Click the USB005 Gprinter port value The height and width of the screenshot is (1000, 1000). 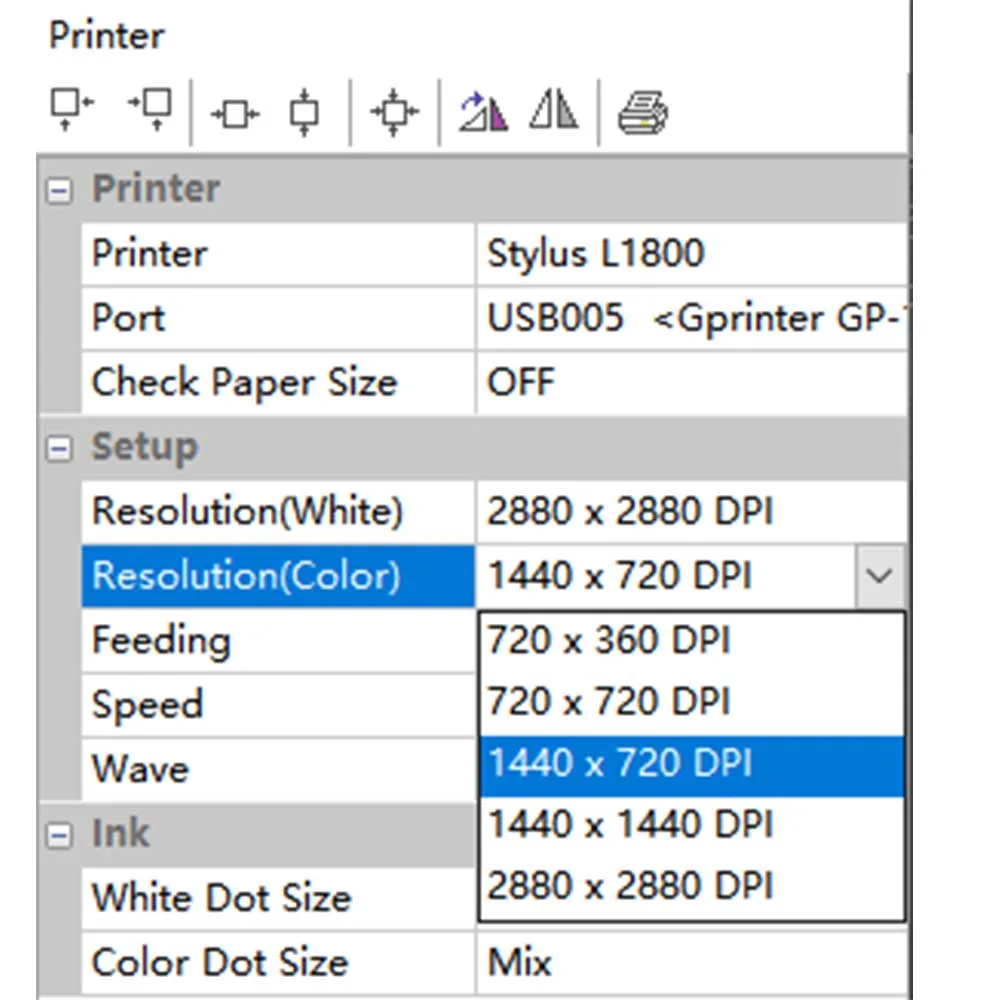[691, 319]
